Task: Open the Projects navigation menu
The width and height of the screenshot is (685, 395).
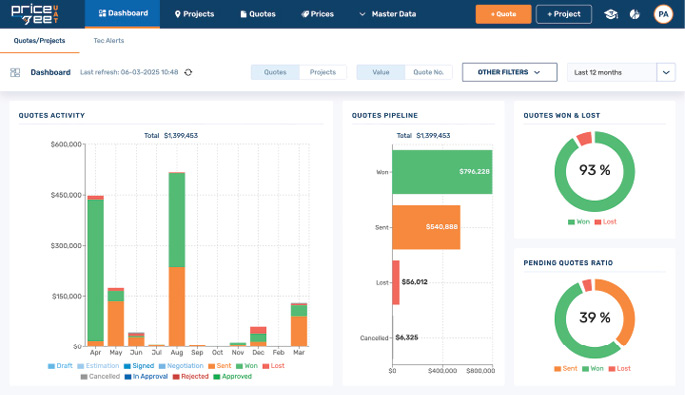Action: click(x=194, y=14)
